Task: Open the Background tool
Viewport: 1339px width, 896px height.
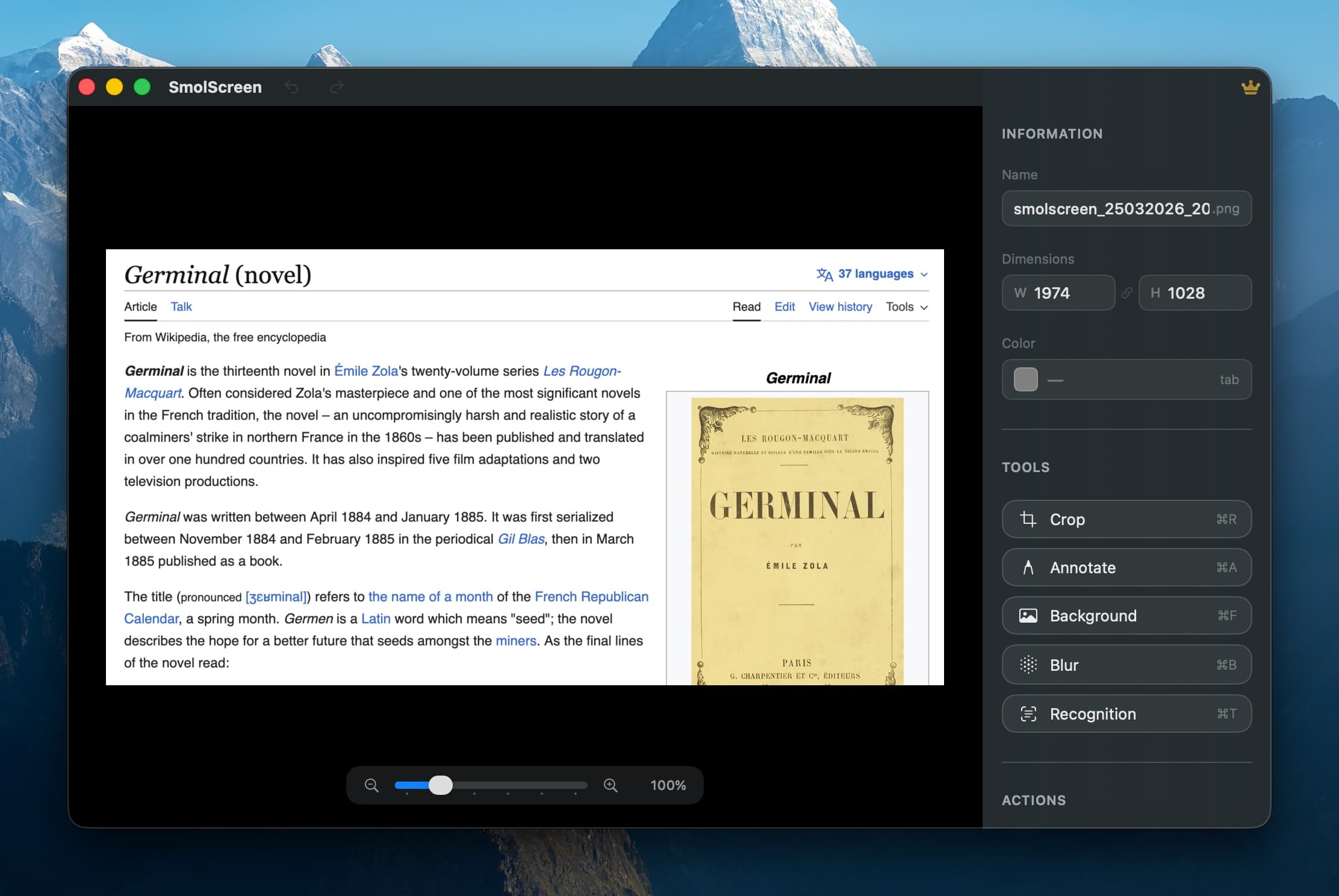Action: 1126,615
